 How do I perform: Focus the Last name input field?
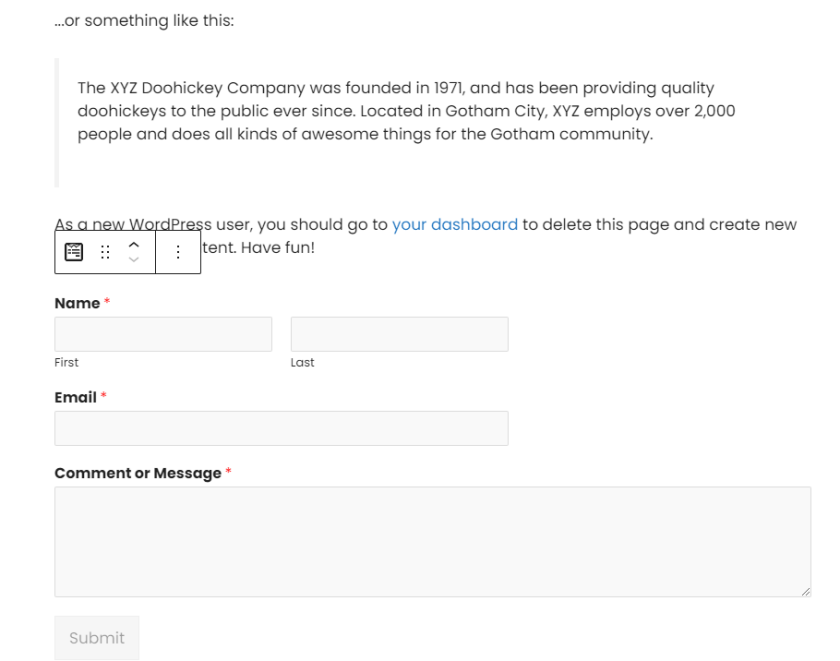tap(400, 334)
